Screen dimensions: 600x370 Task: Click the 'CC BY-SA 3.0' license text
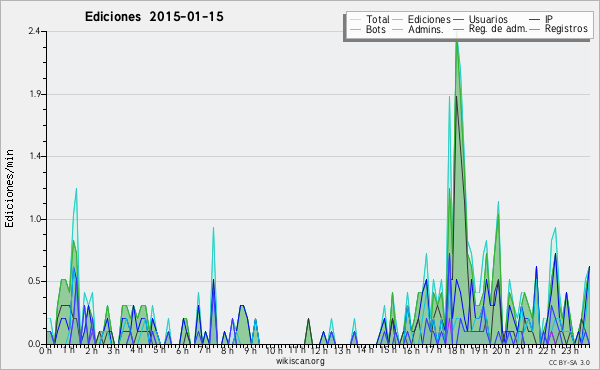[569, 363]
